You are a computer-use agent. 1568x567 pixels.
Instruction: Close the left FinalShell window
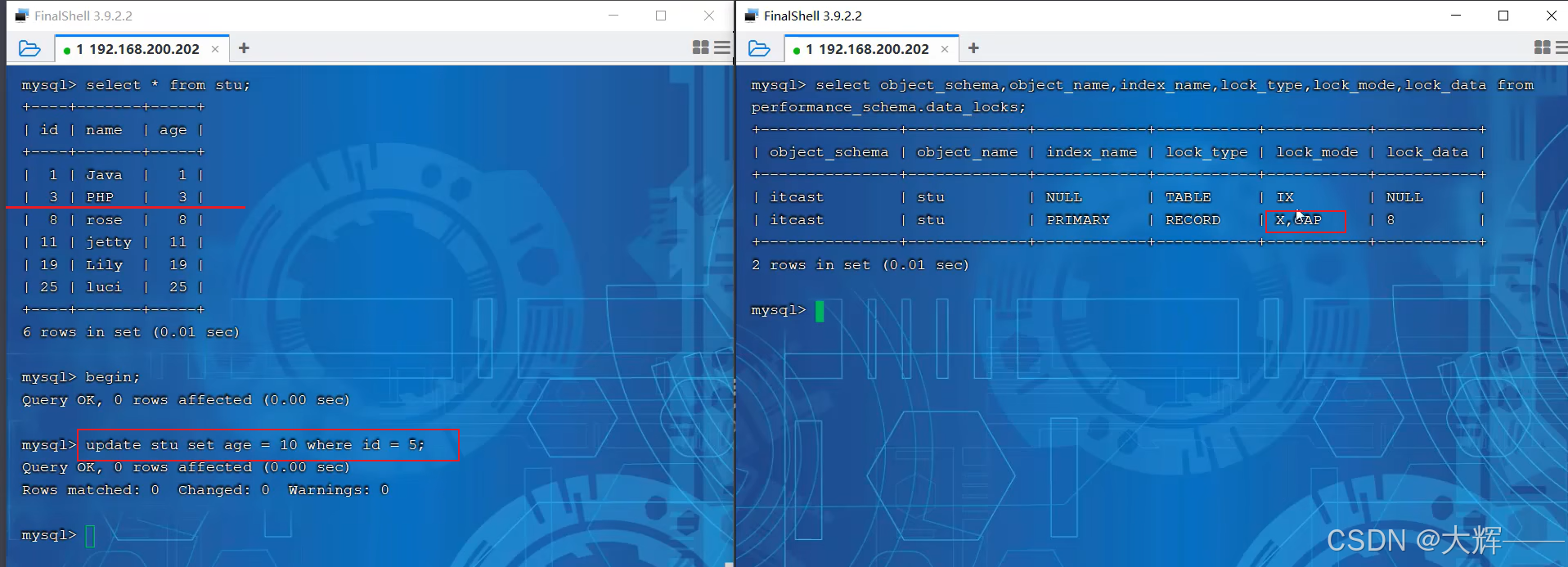pos(709,16)
